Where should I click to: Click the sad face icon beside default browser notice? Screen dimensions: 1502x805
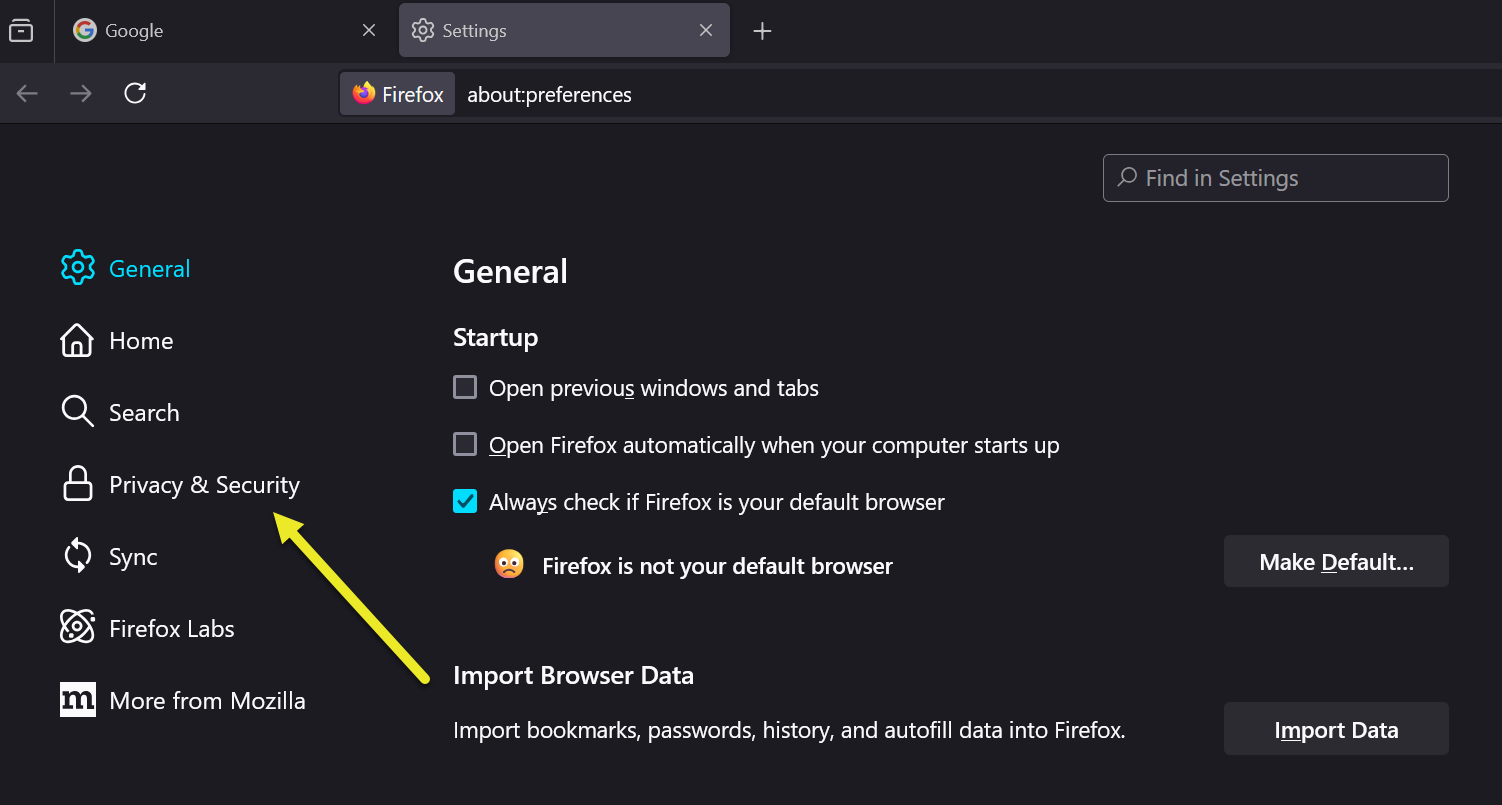click(509, 564)
